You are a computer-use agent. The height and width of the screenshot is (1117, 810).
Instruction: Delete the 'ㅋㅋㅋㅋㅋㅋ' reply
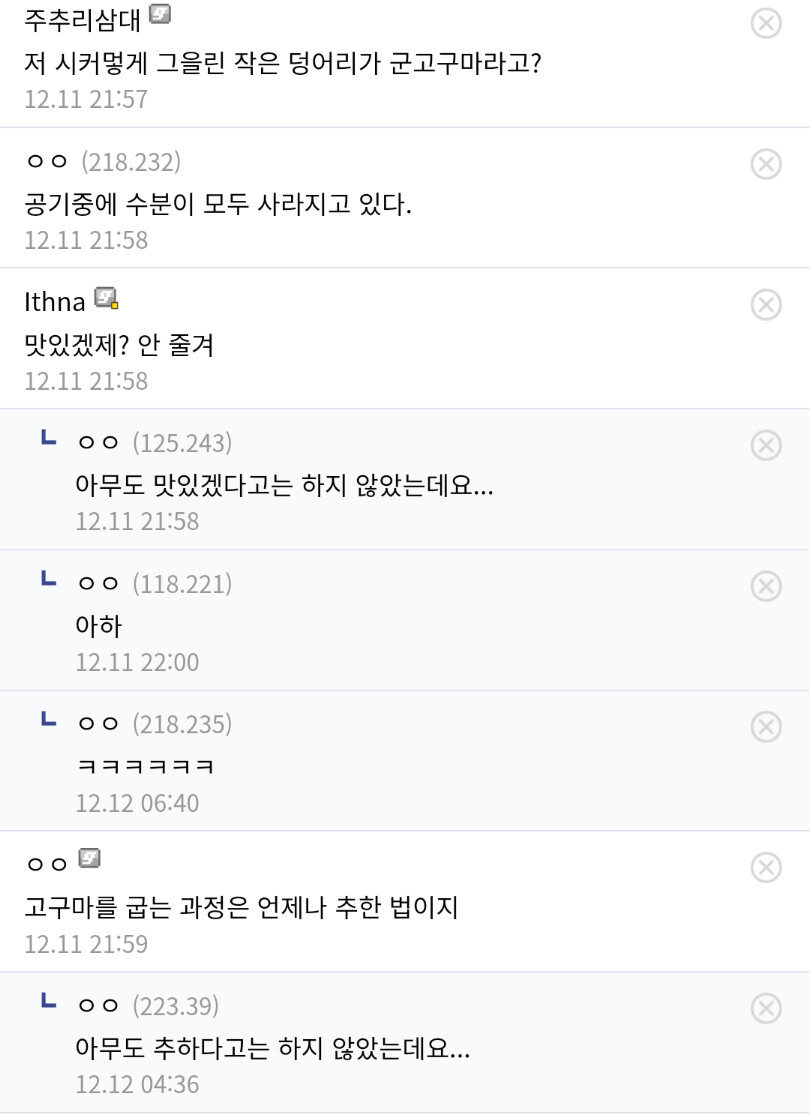(765, 726)
